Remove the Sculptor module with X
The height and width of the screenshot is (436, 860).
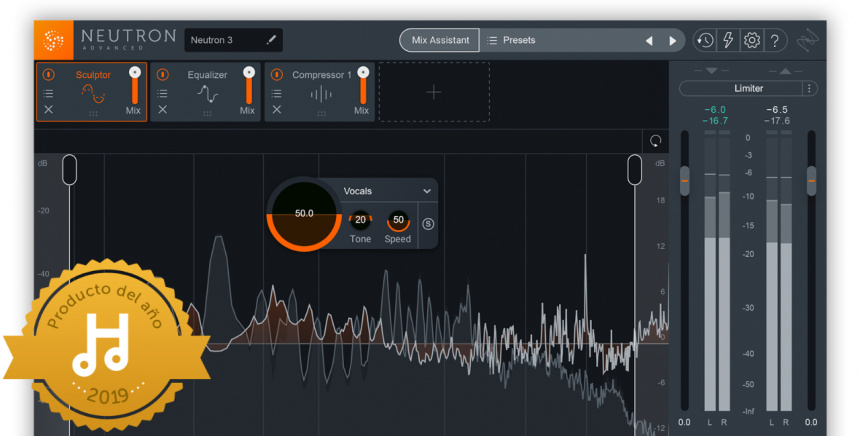48,110
